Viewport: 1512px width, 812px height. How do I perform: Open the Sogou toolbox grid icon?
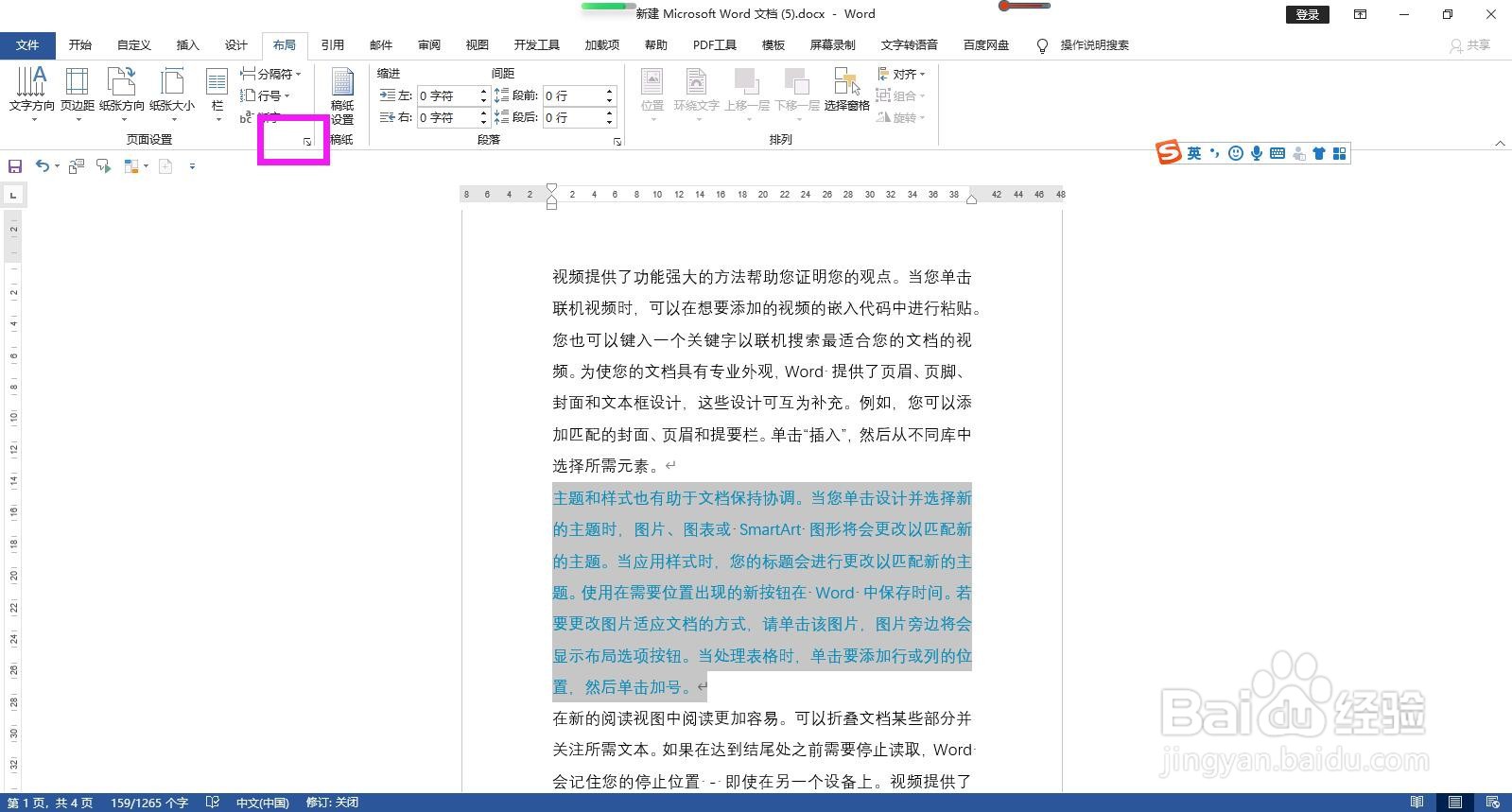pyautogui.click(x=1339, y=153)
